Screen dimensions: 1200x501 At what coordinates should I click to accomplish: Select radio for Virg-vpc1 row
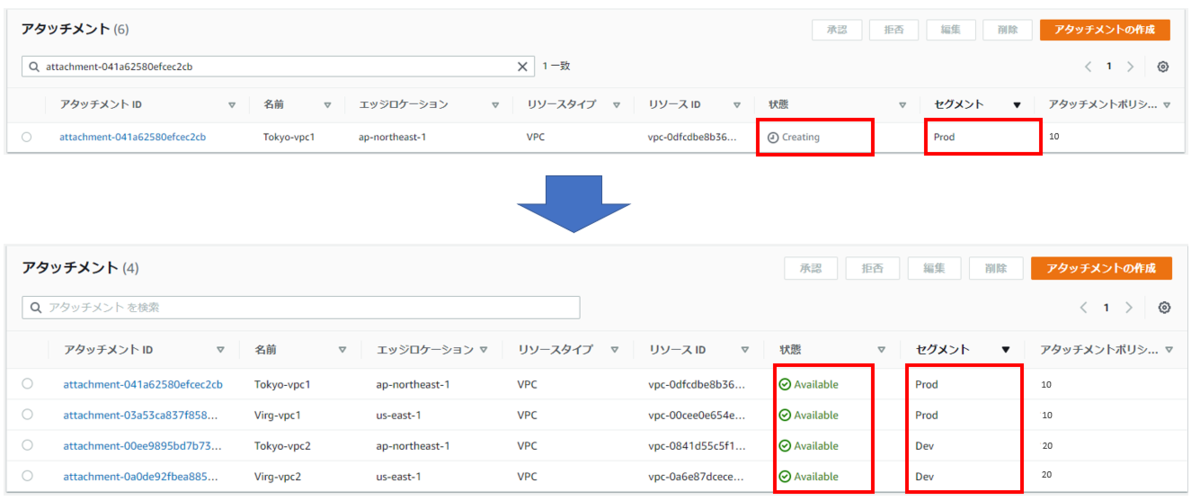tap(27, 415)
